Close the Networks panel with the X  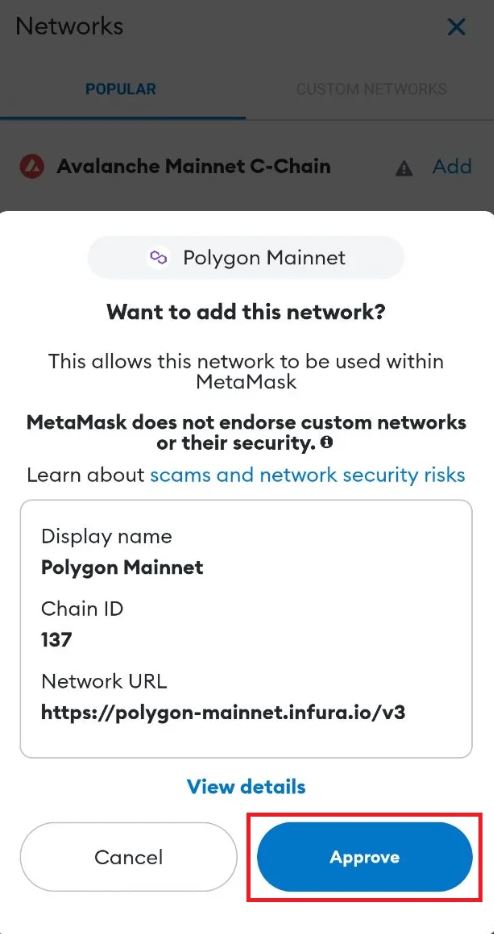point(456,27)
